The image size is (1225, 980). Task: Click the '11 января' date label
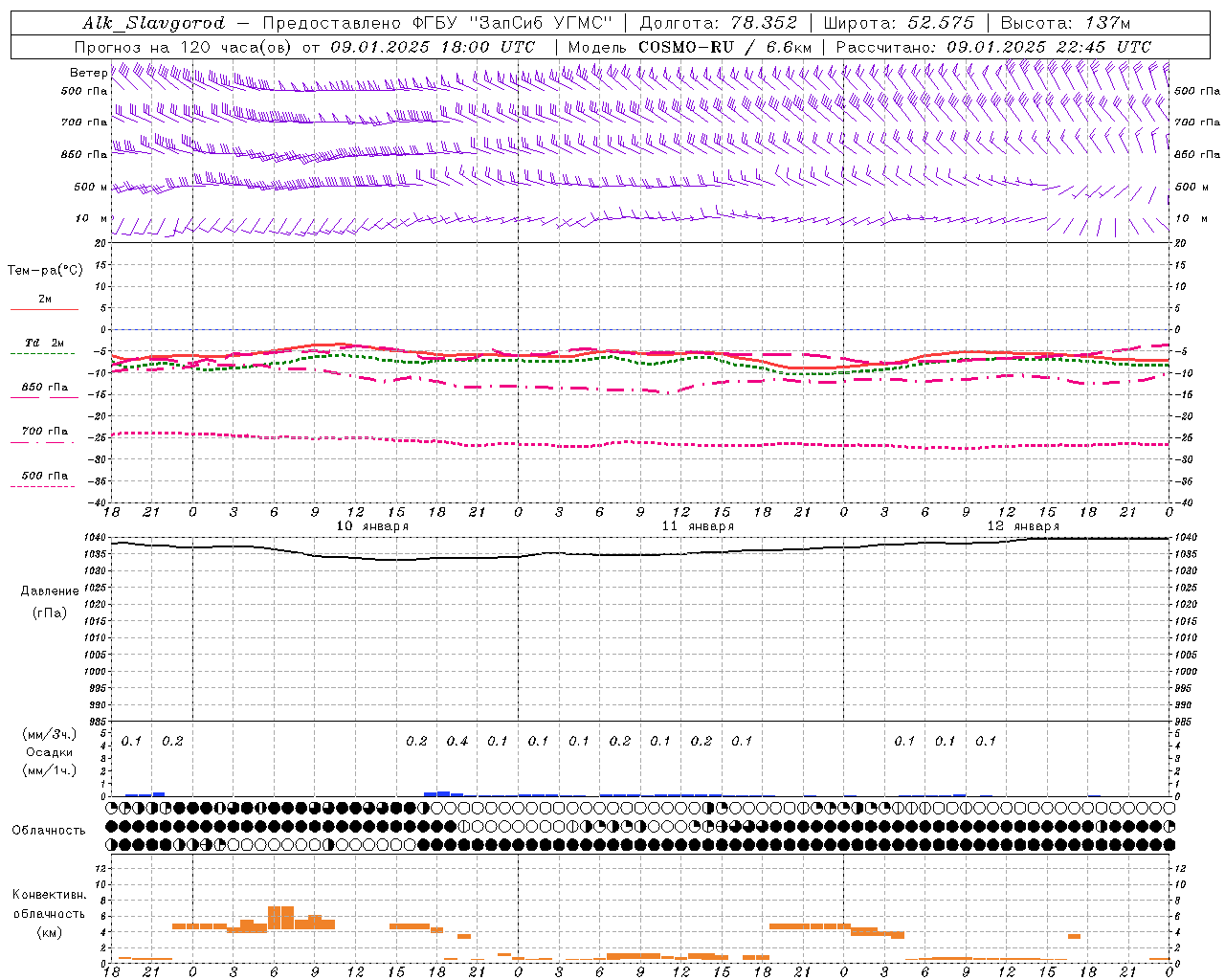(698, 526)
